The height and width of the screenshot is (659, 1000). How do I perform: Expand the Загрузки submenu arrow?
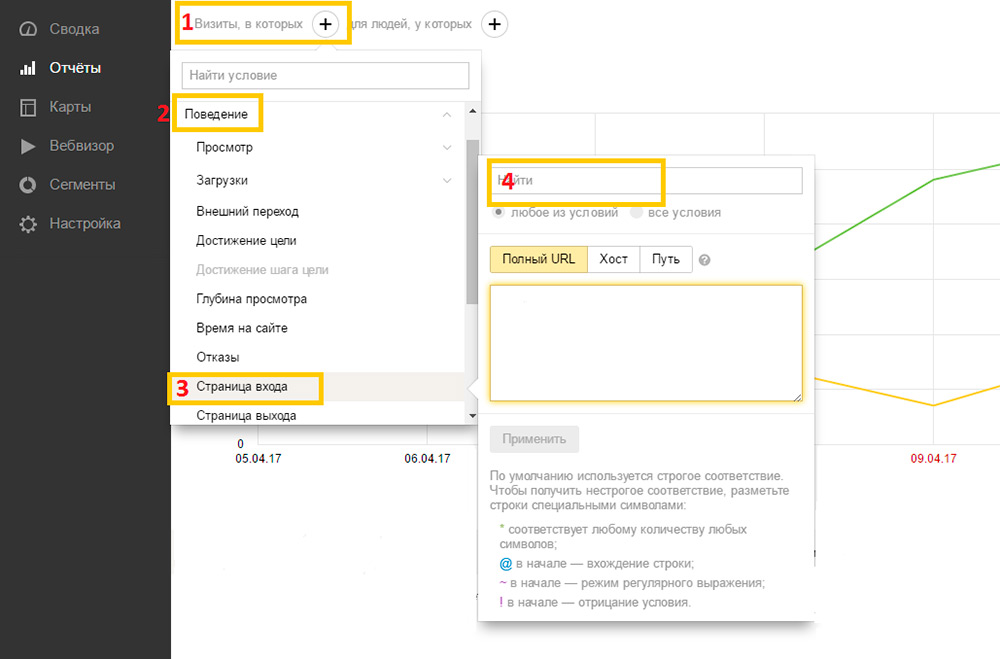click(x=446, y=181)
